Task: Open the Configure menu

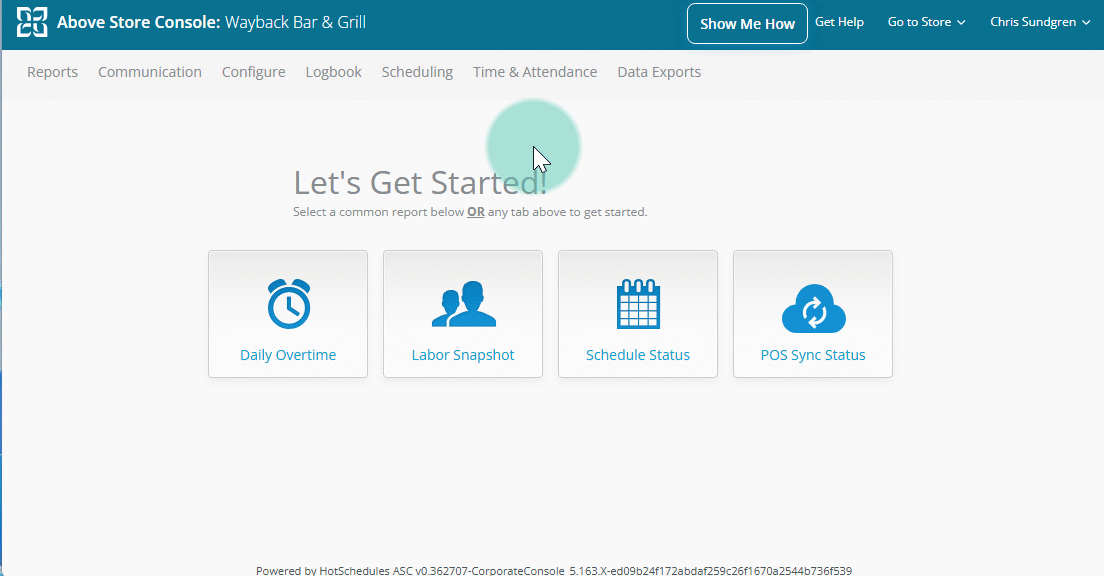Action: [x=253, y=72]
